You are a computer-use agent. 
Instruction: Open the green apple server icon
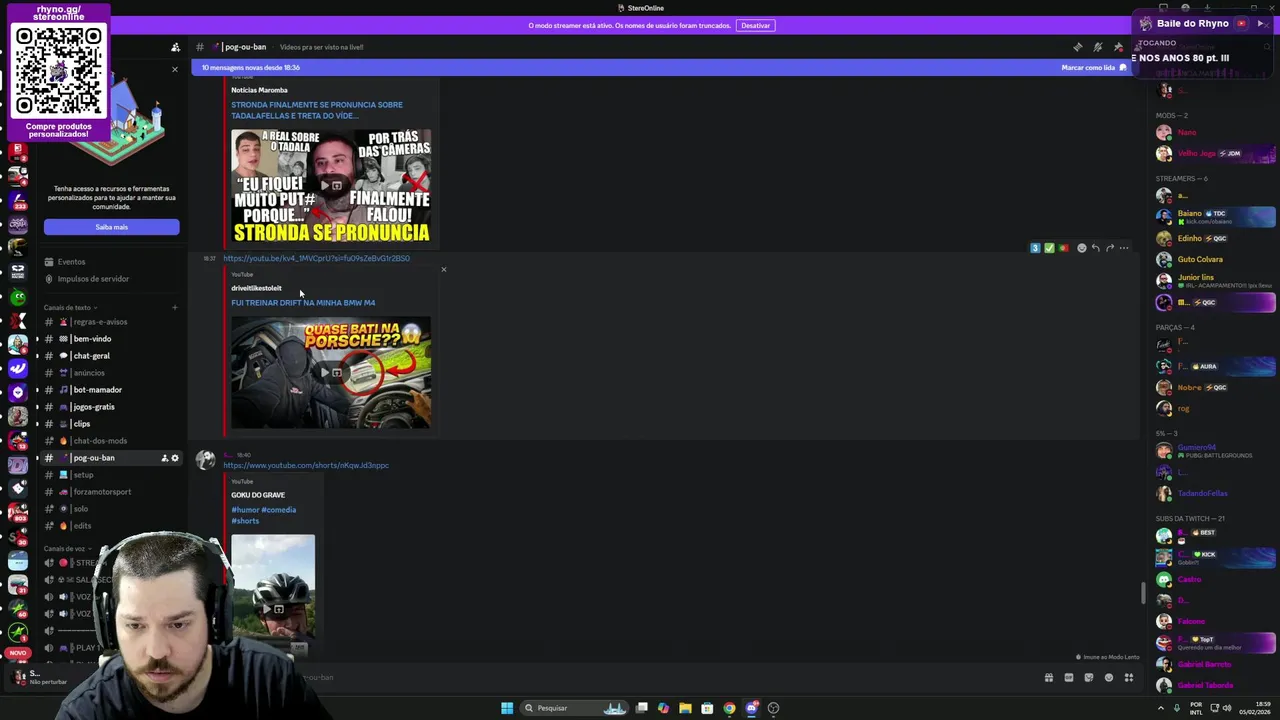coord(17,296)
